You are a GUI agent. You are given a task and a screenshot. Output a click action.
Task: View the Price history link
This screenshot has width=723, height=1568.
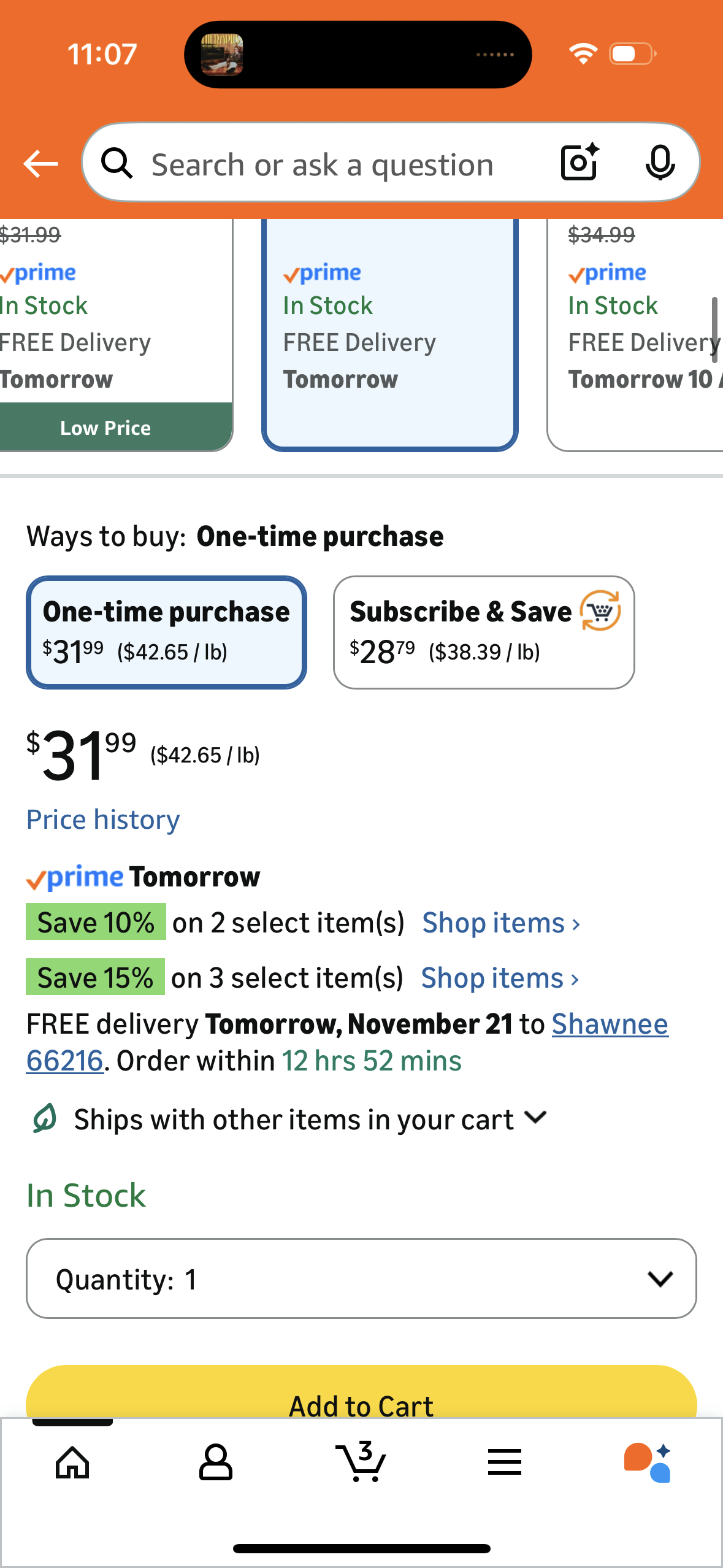pyautogui.click(x=103, y=820)
